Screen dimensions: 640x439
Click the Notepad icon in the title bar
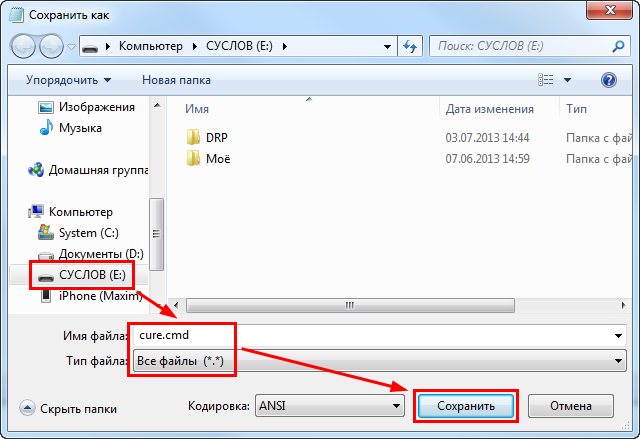[x=16, y=16]
